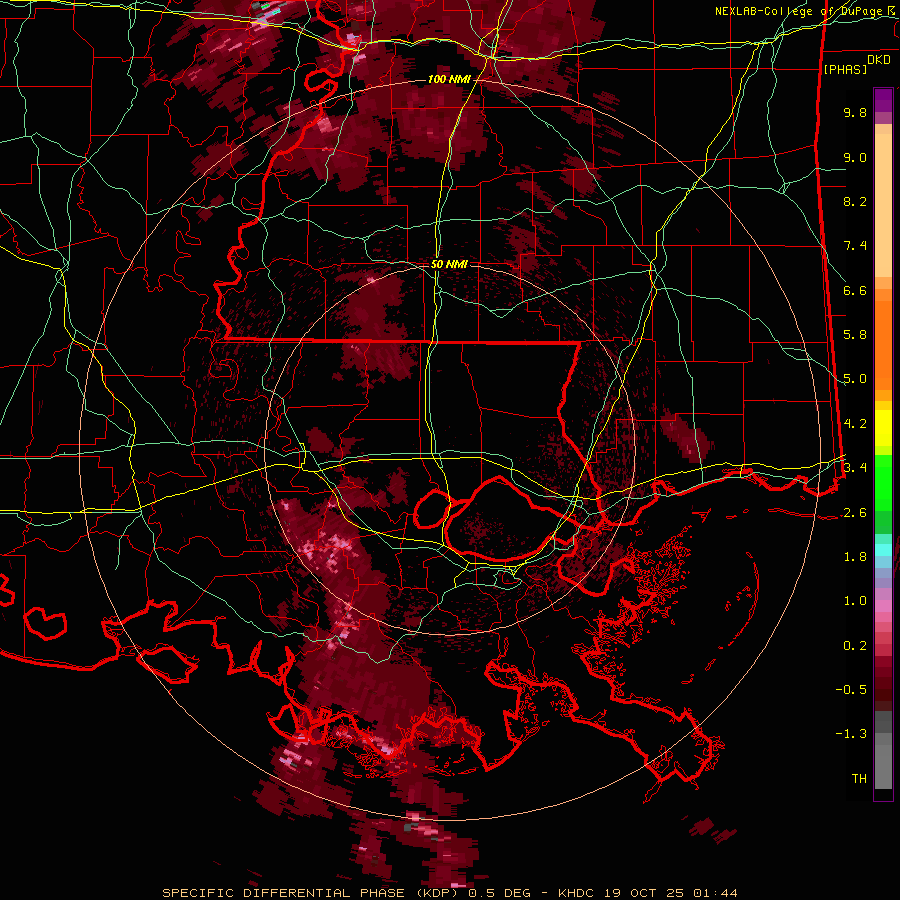The height and width of the screenshot is (900, 900).
Task: Select the 6.6 scale label
Action: [855, 290]
